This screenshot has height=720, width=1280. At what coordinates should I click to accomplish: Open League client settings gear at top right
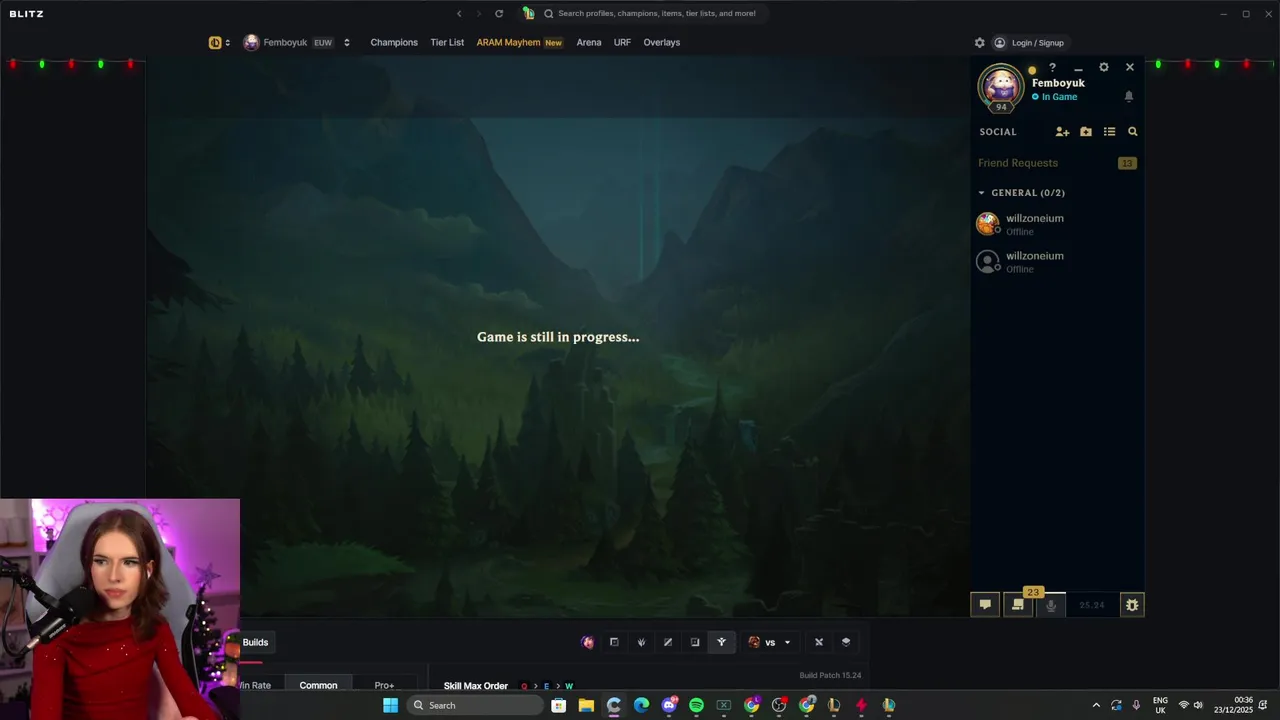coord(1104,67)
